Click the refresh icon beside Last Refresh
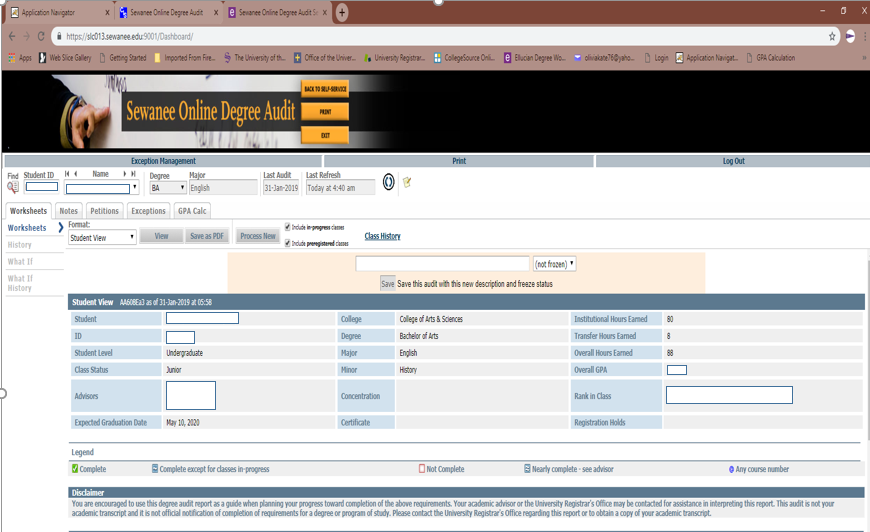 [388, 184]
